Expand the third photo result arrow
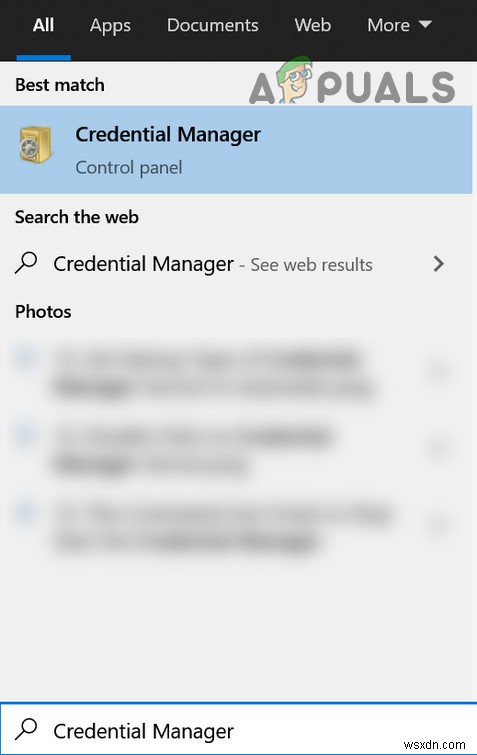The image size is (477, 755). 438,524
